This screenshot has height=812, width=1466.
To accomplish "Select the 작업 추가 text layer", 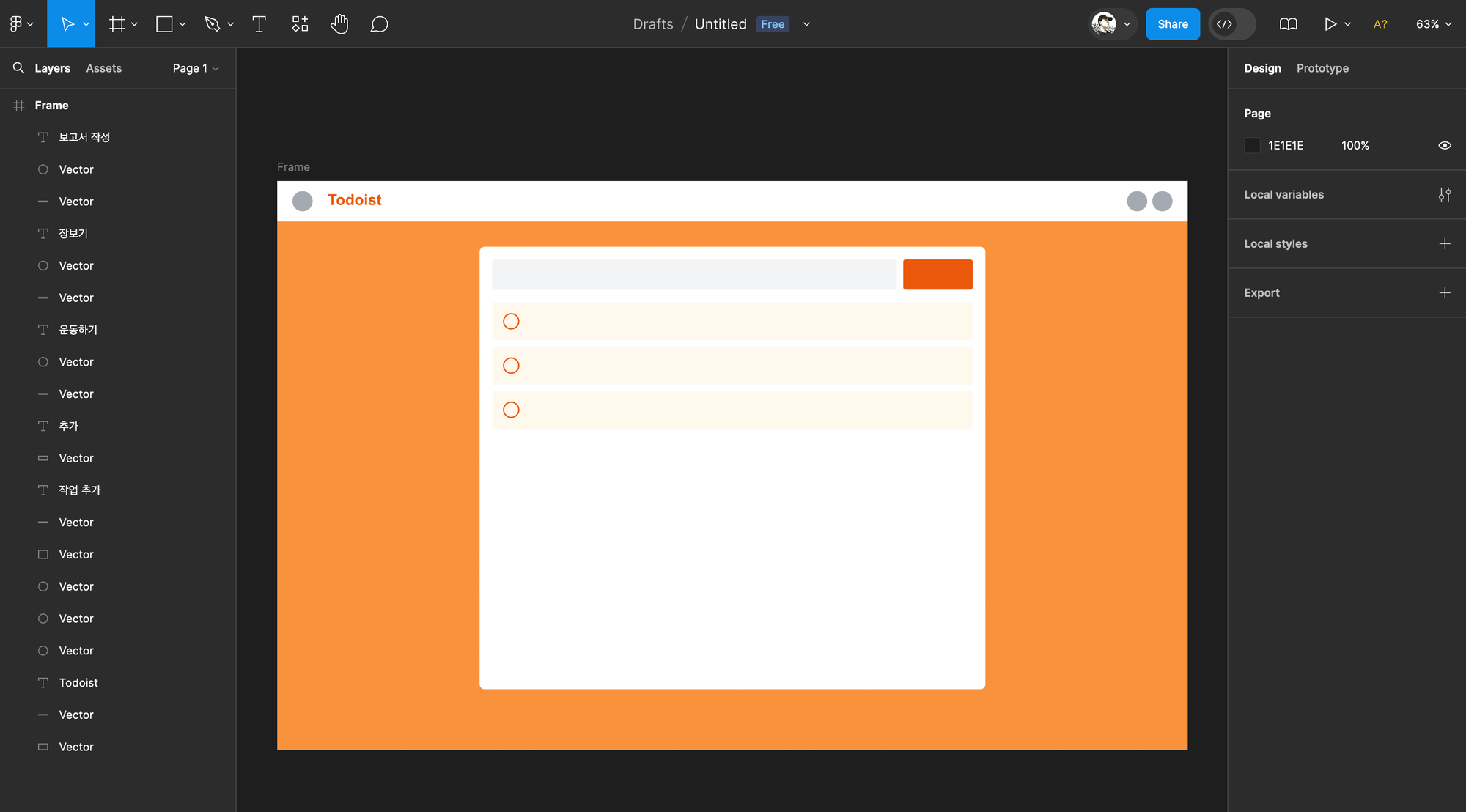I will pyautogui.click(x=118, y=490).
